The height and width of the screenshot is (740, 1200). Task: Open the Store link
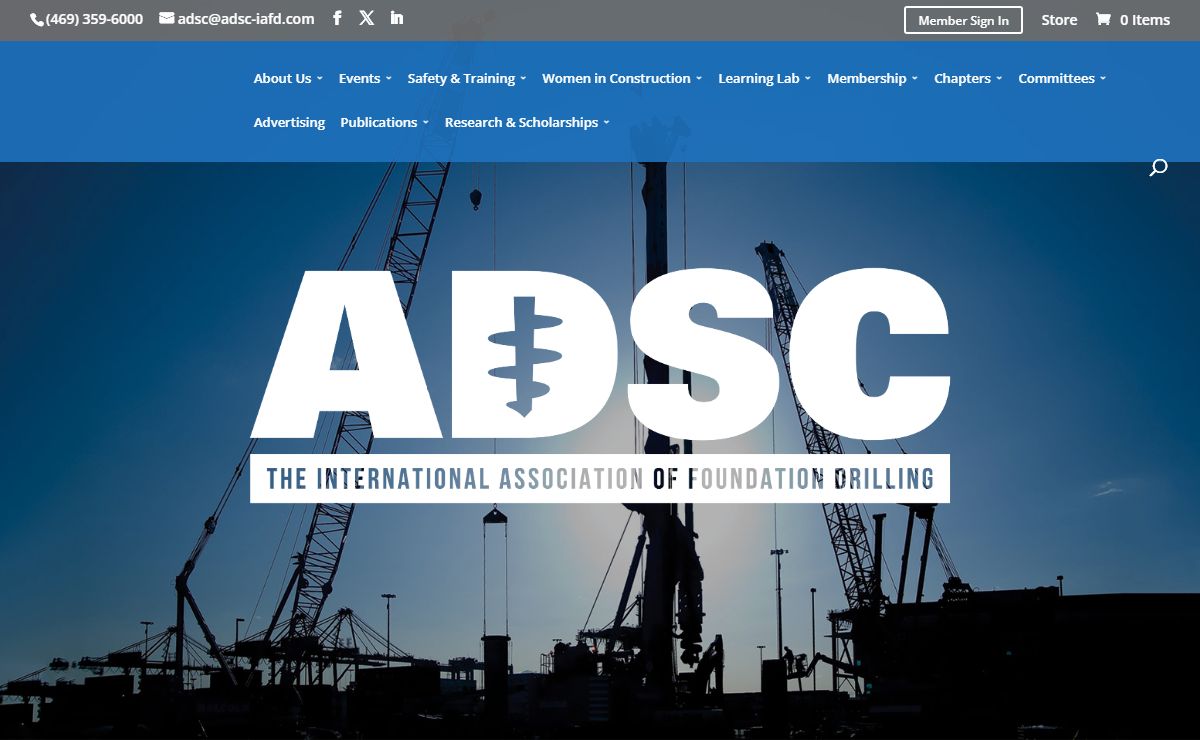pos(1059,19)
